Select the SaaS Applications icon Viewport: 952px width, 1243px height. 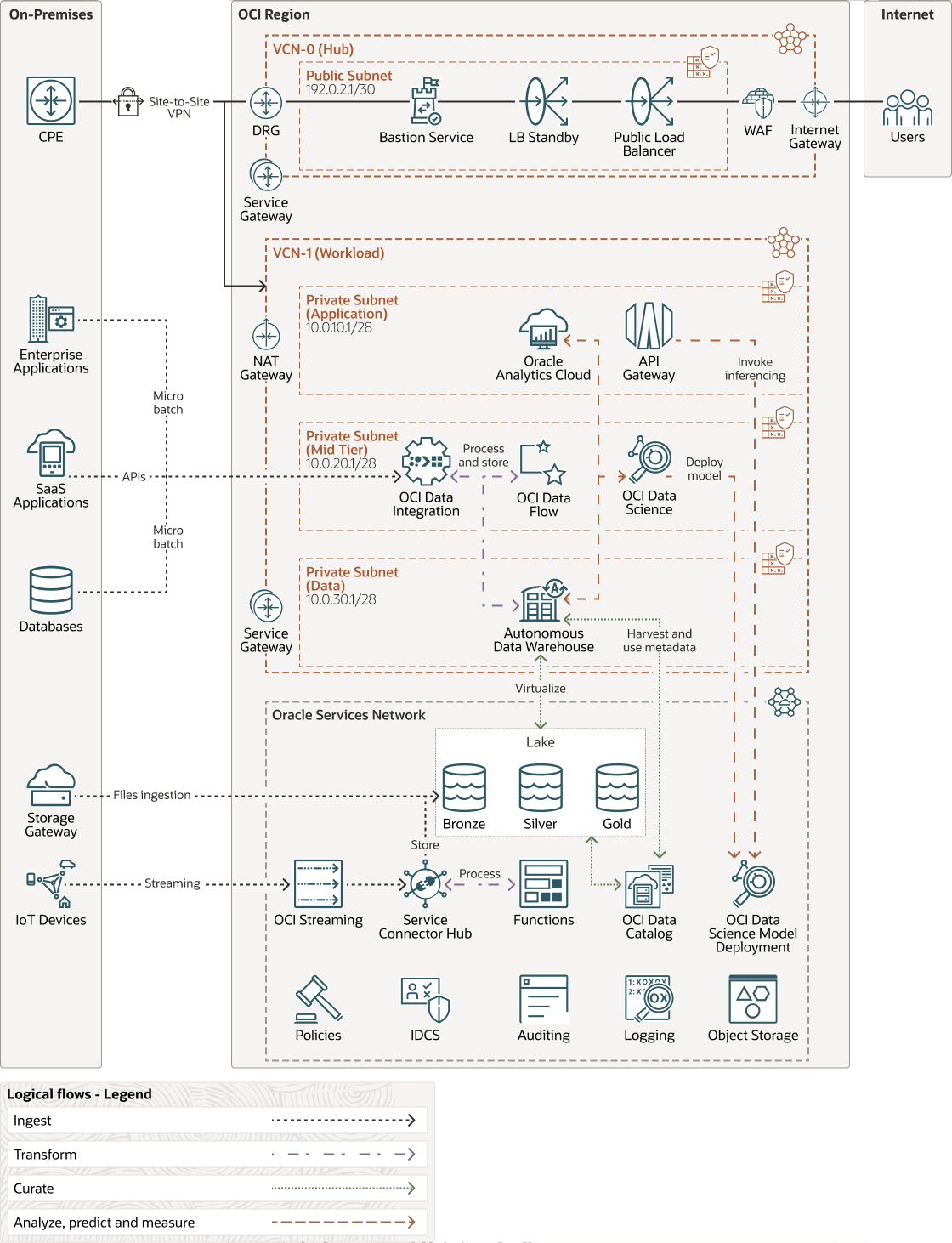click(51, 453)
